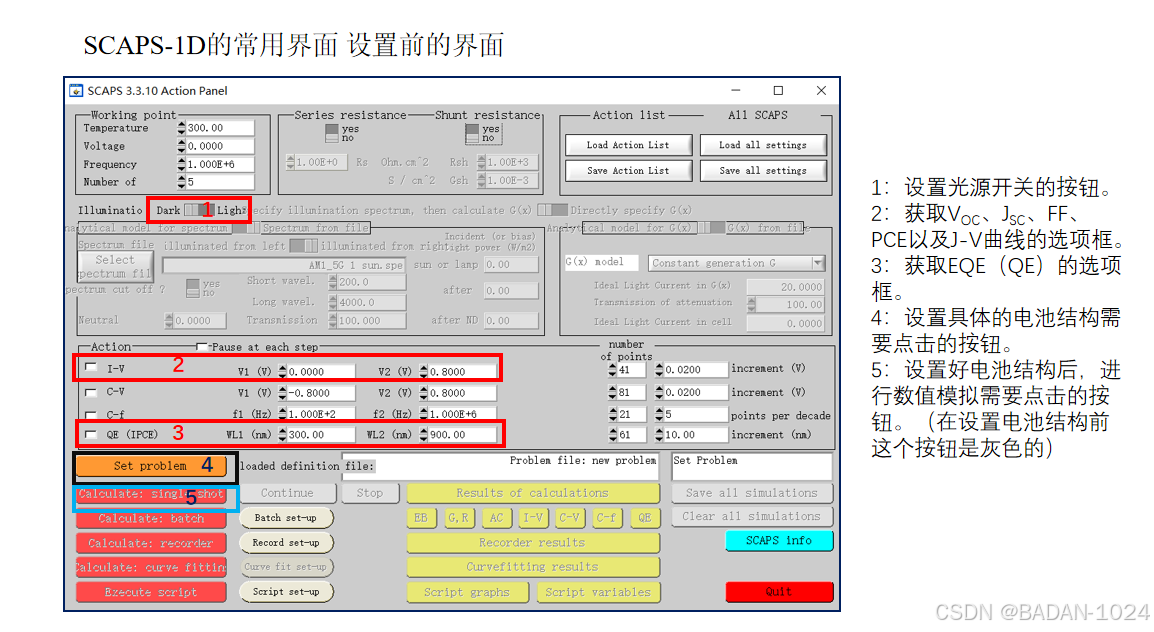Open Record set-up
The height and width of the screenshot is (632, 1154).
(x=286, y=543)
